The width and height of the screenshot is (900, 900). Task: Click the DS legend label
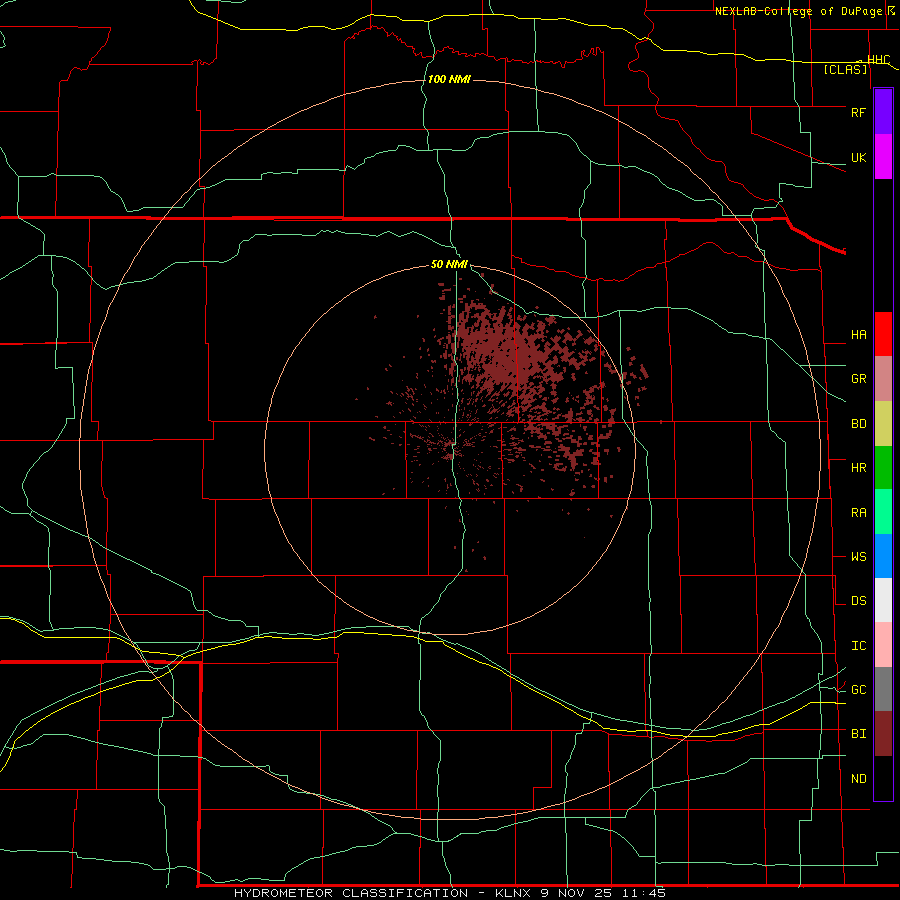[858, 601]
